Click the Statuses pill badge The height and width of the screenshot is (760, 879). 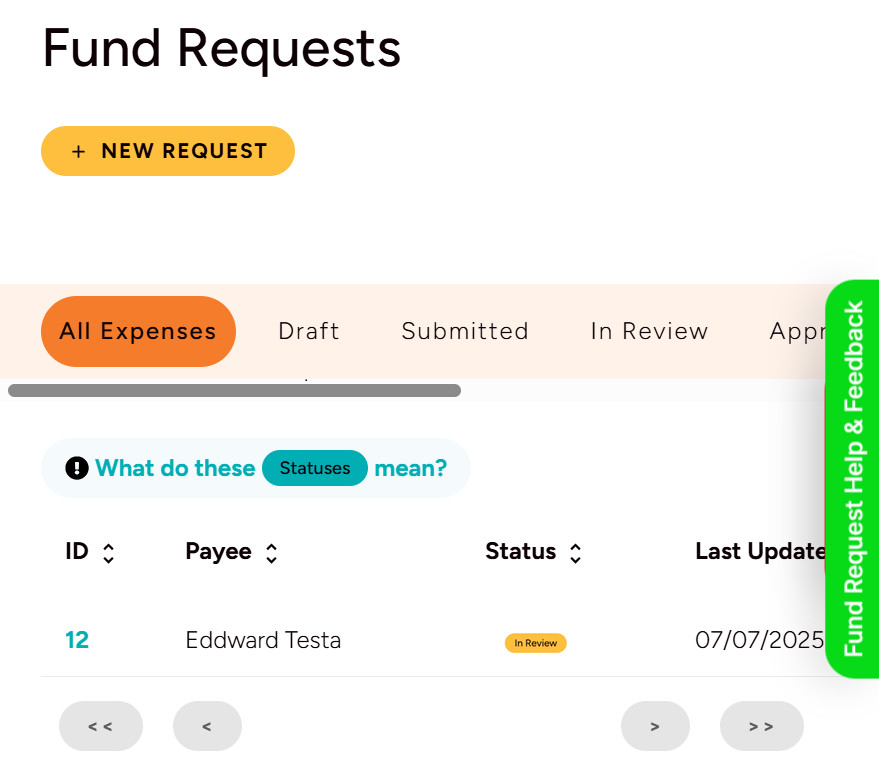click(314, 468)
